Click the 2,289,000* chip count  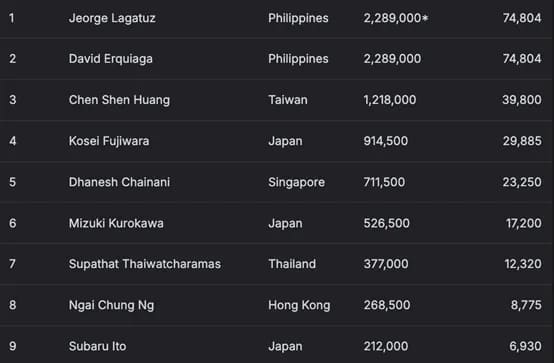click(x=396, y=18)
